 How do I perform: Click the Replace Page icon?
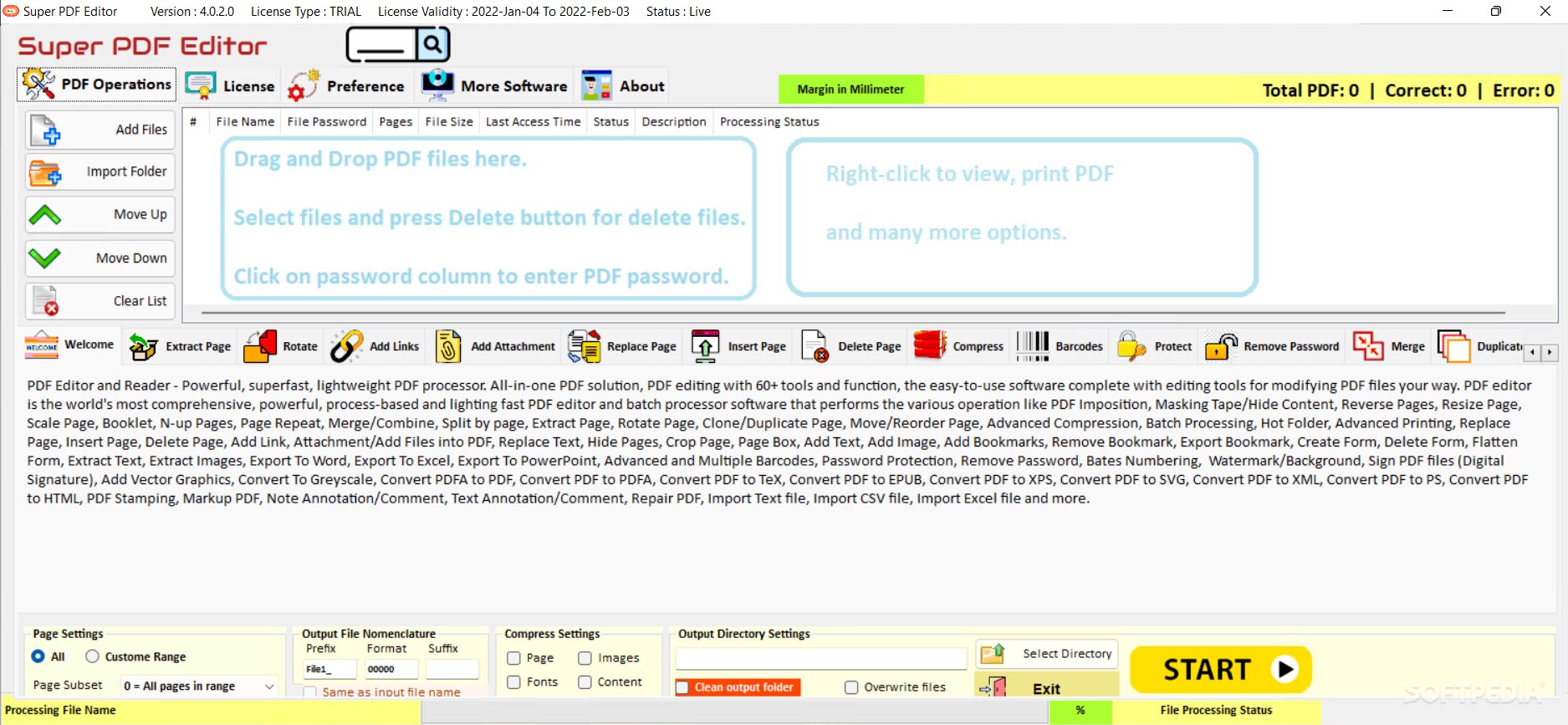pos(584,346)
